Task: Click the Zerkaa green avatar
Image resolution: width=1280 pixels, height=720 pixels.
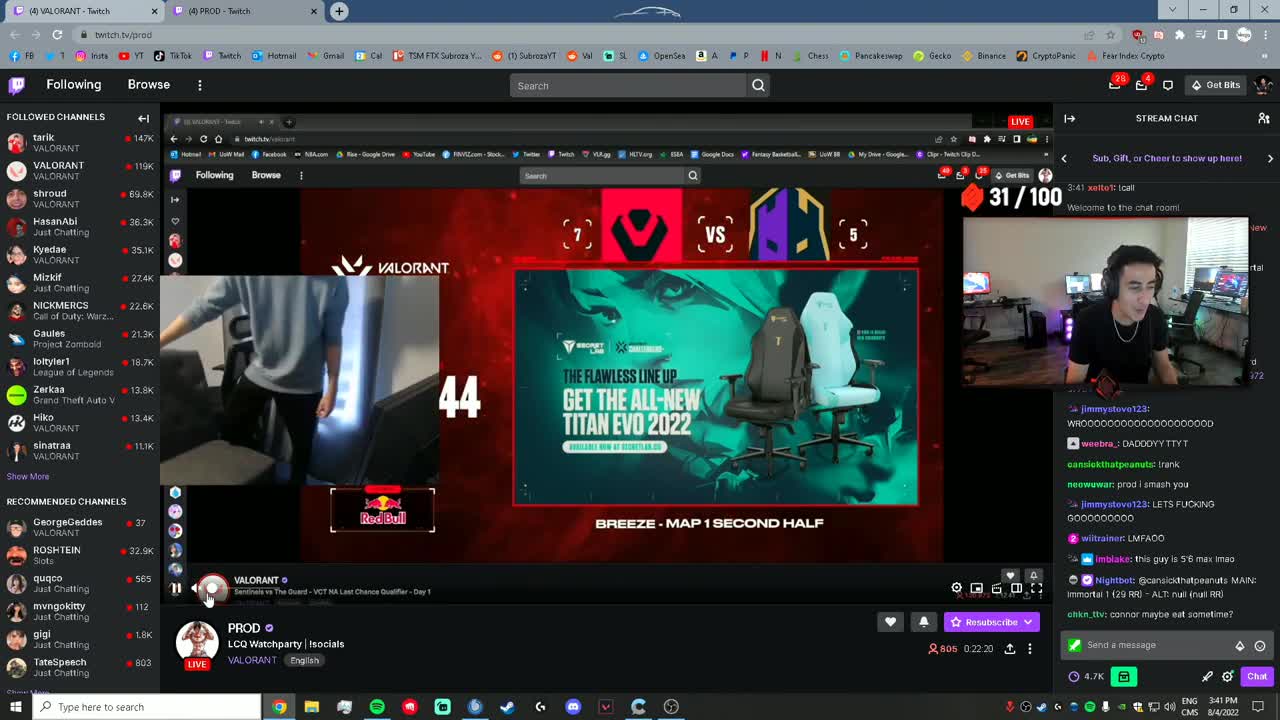Action: pyautogui.click(x=16, y=395)
